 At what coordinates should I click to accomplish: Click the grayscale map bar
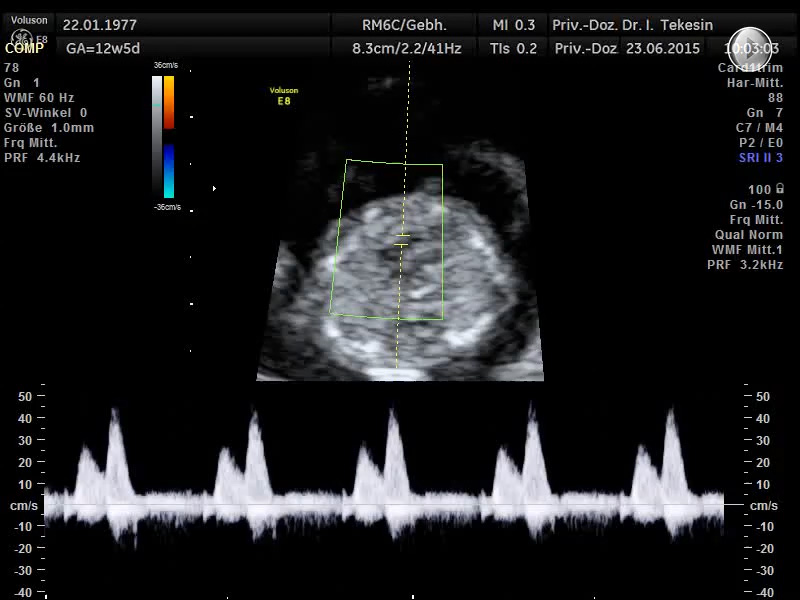coord(157,136)
